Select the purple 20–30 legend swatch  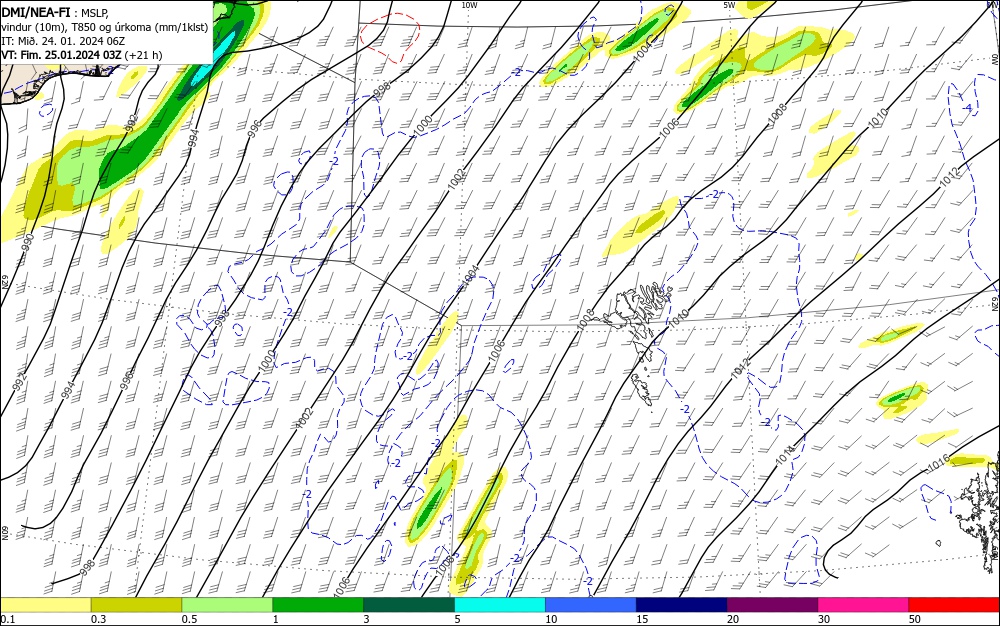(772, 605)
